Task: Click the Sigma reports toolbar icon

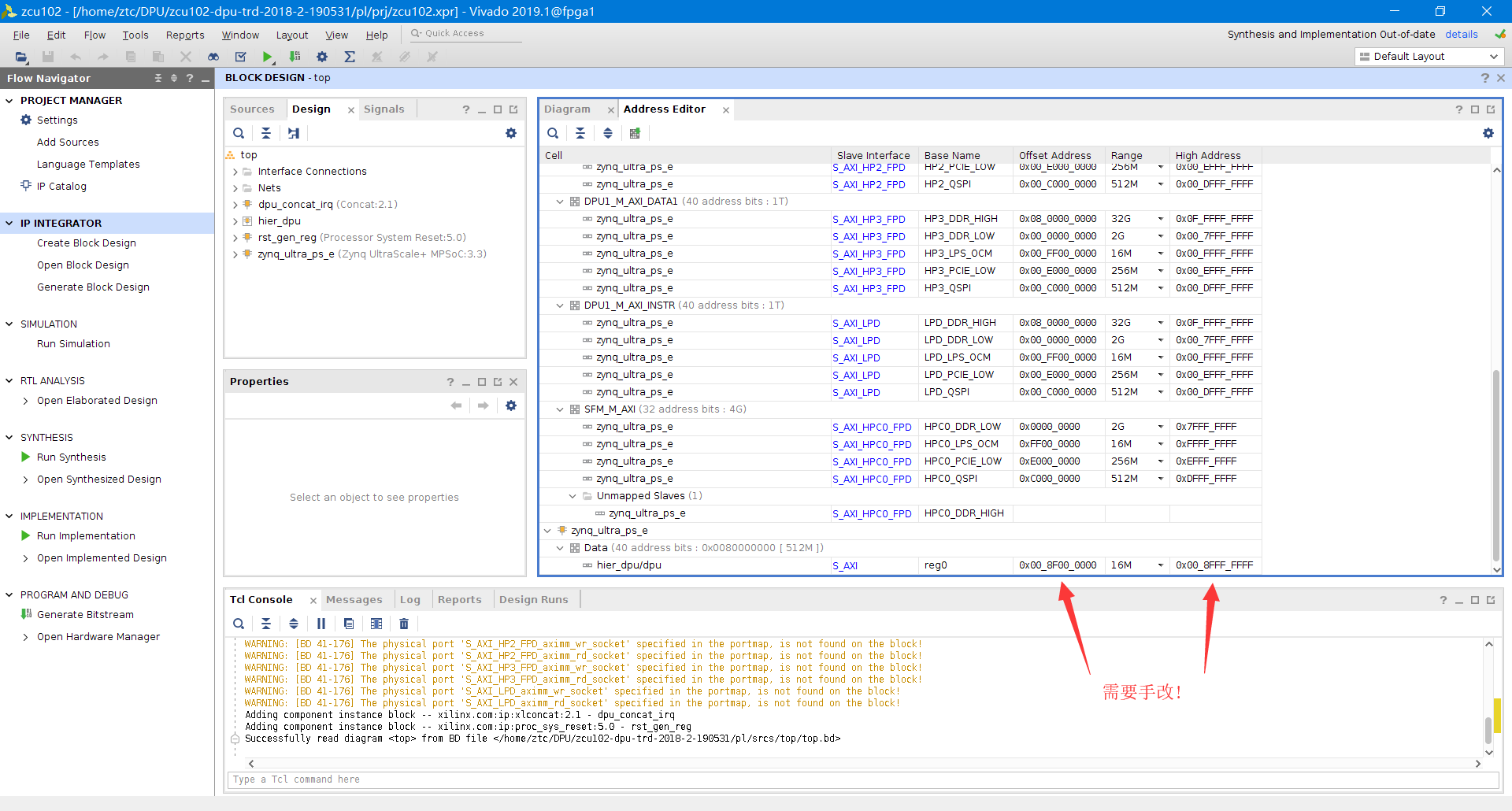Action: click(350, 57)
